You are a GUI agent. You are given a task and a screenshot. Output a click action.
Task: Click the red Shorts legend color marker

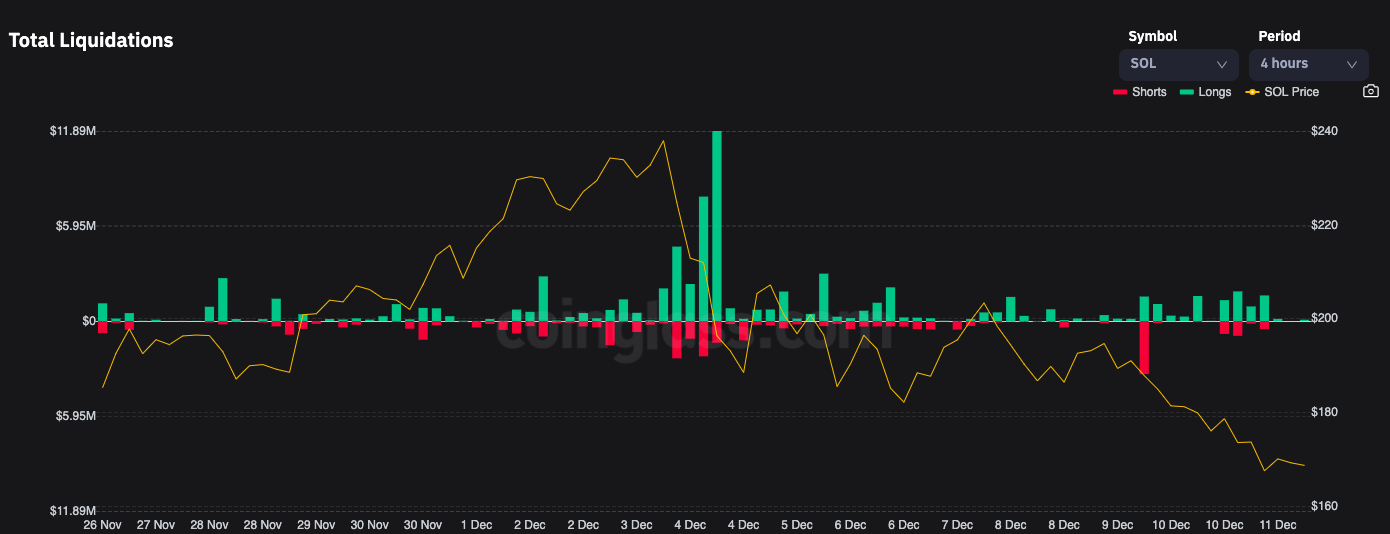[x=1120, y=92]
